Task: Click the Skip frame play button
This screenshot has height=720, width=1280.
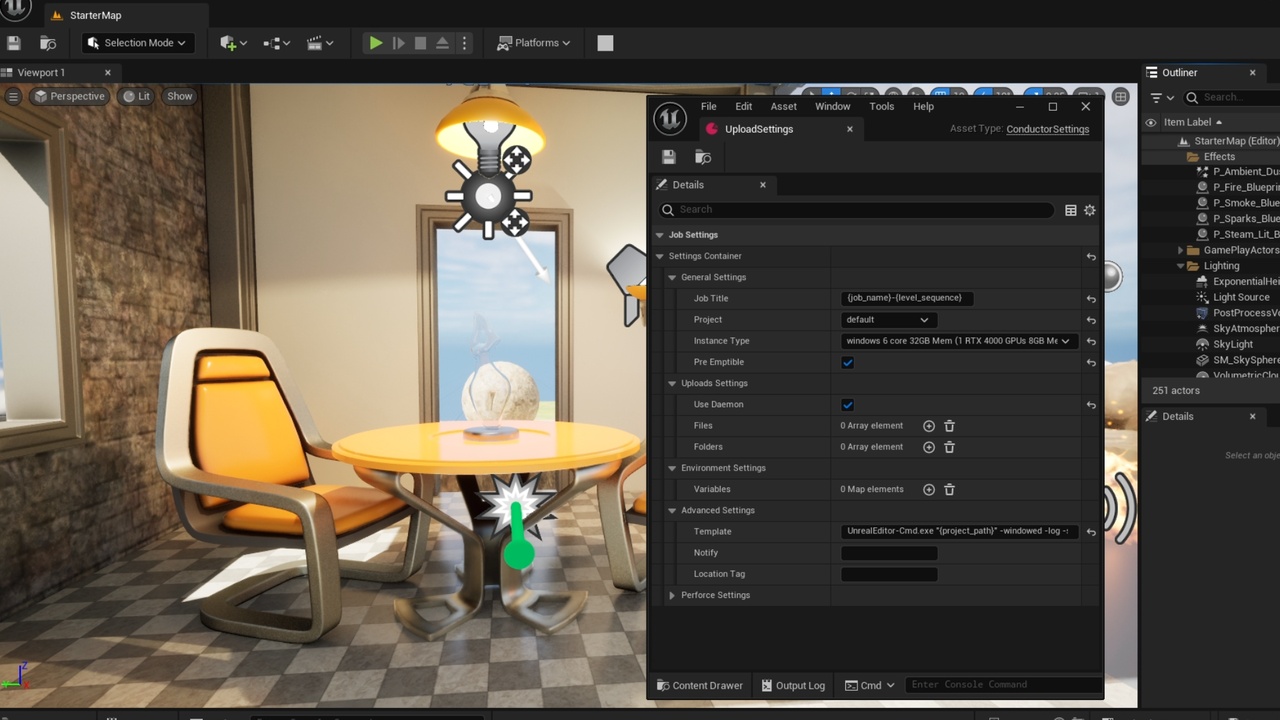Action: click(x=399, y=43)
